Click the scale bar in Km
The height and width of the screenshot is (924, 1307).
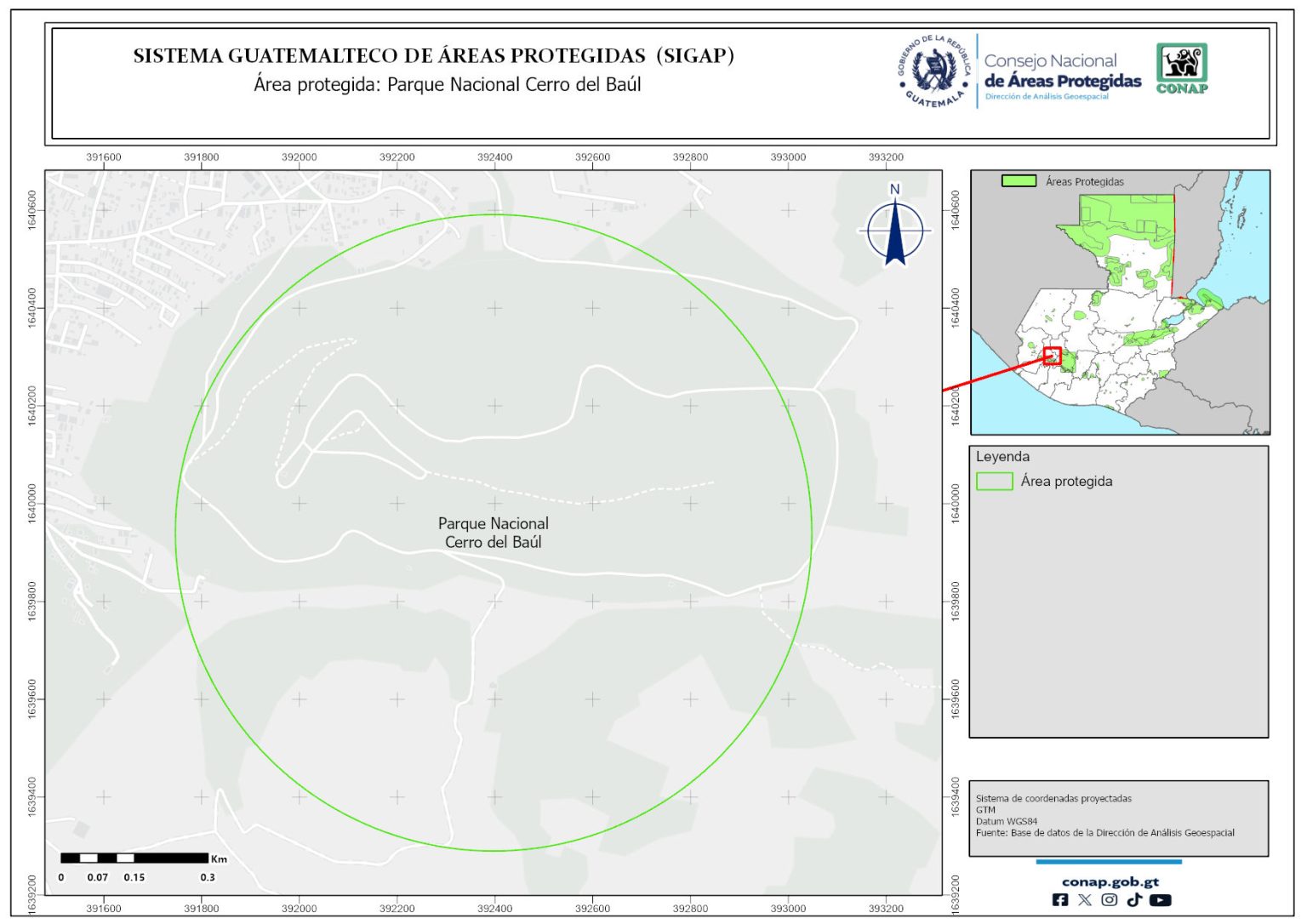[134, 858]
